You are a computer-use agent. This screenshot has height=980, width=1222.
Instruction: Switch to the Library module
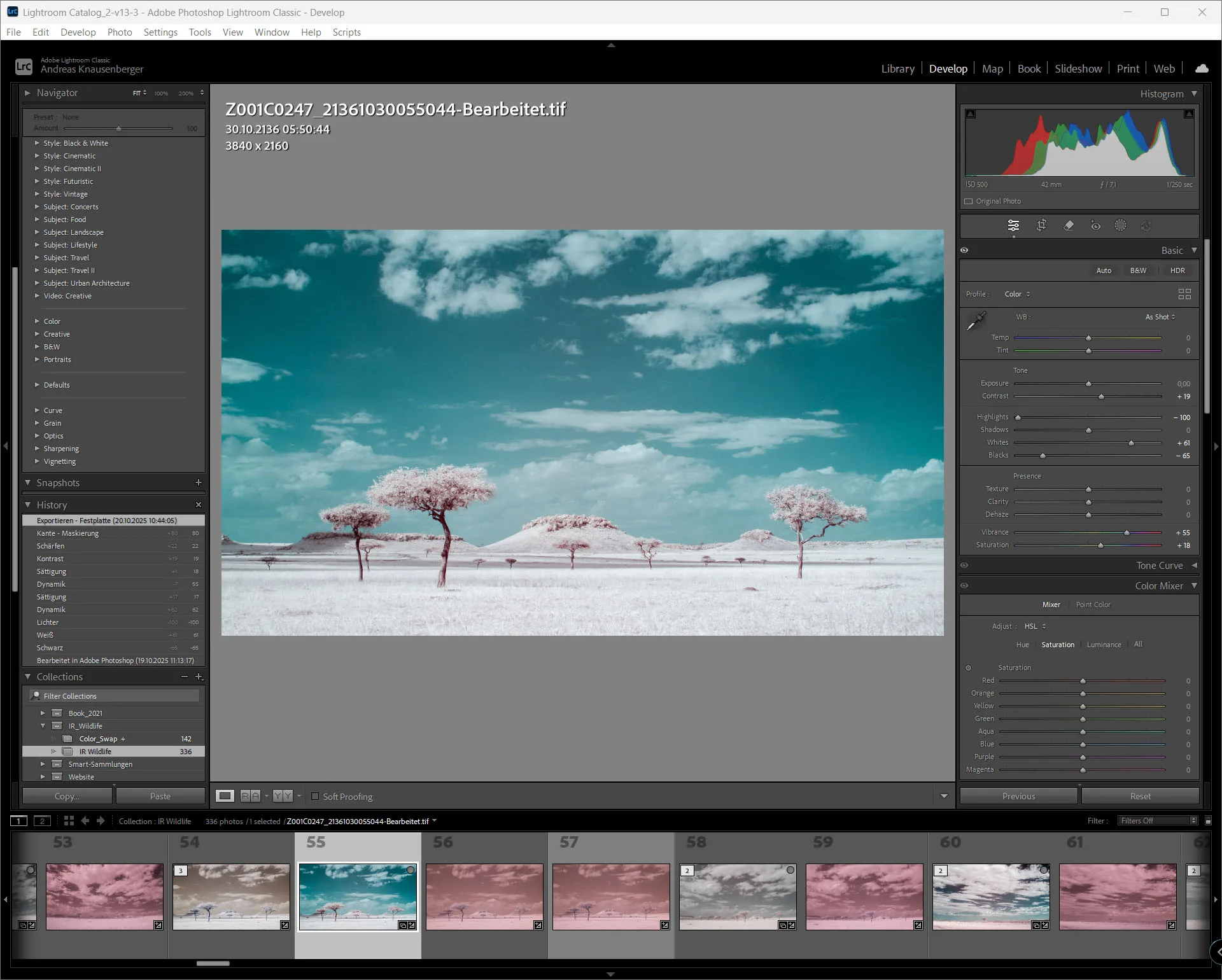pos(897,69)
